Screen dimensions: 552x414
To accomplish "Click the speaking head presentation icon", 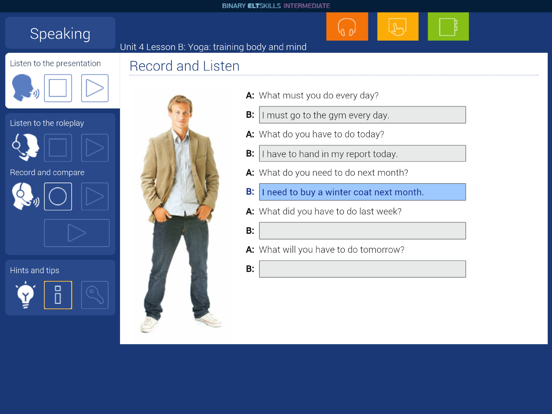I will point(25,88).
